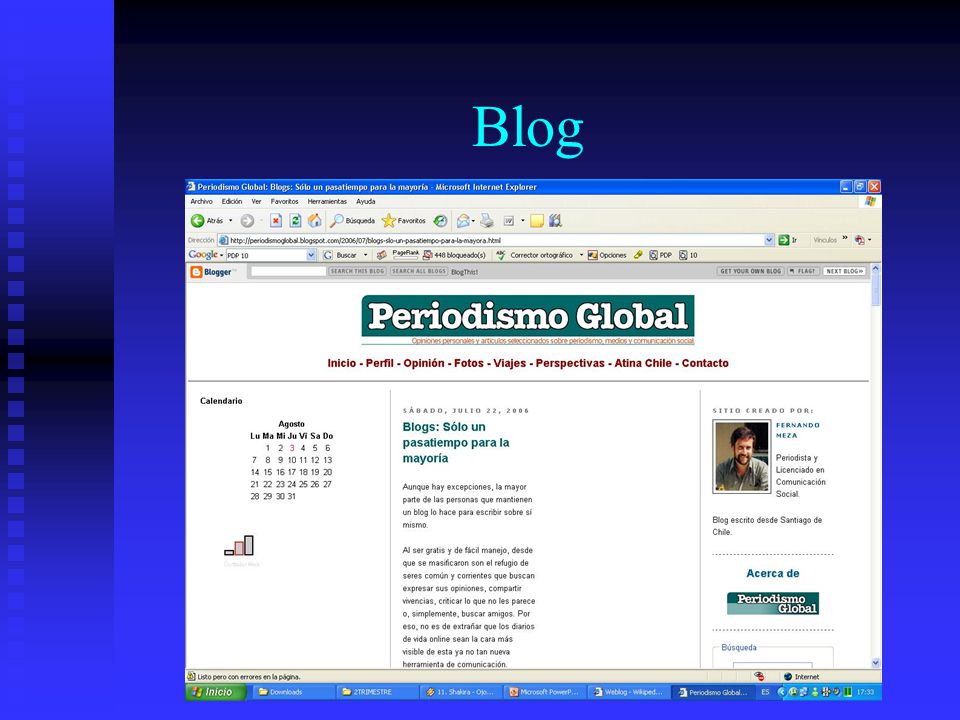
Task: Click the SEARCH ALL BLOGS button
Action: pyautogui.click(x=419, y=271)
